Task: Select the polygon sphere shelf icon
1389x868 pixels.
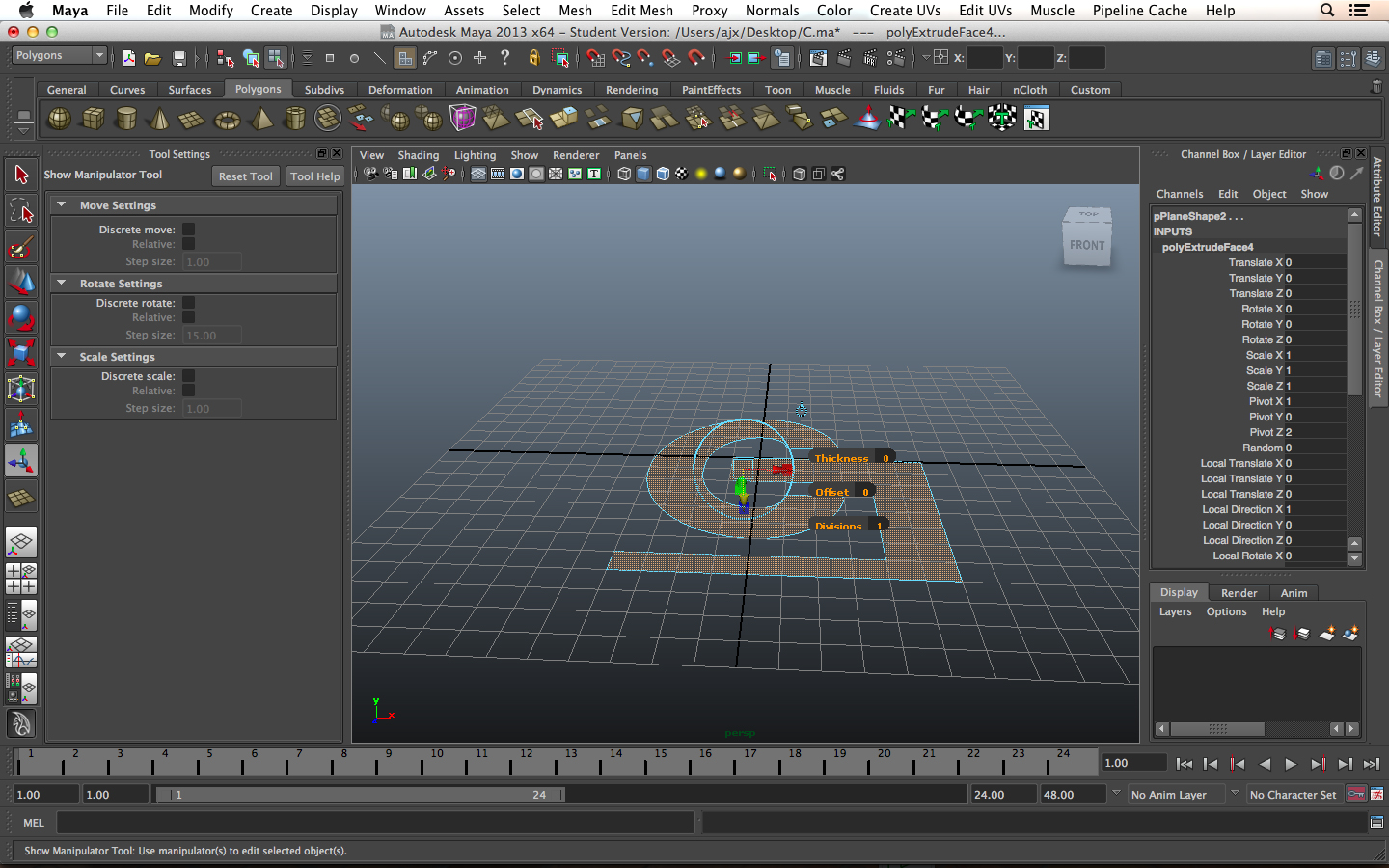Action: click(x=60, y=119)
